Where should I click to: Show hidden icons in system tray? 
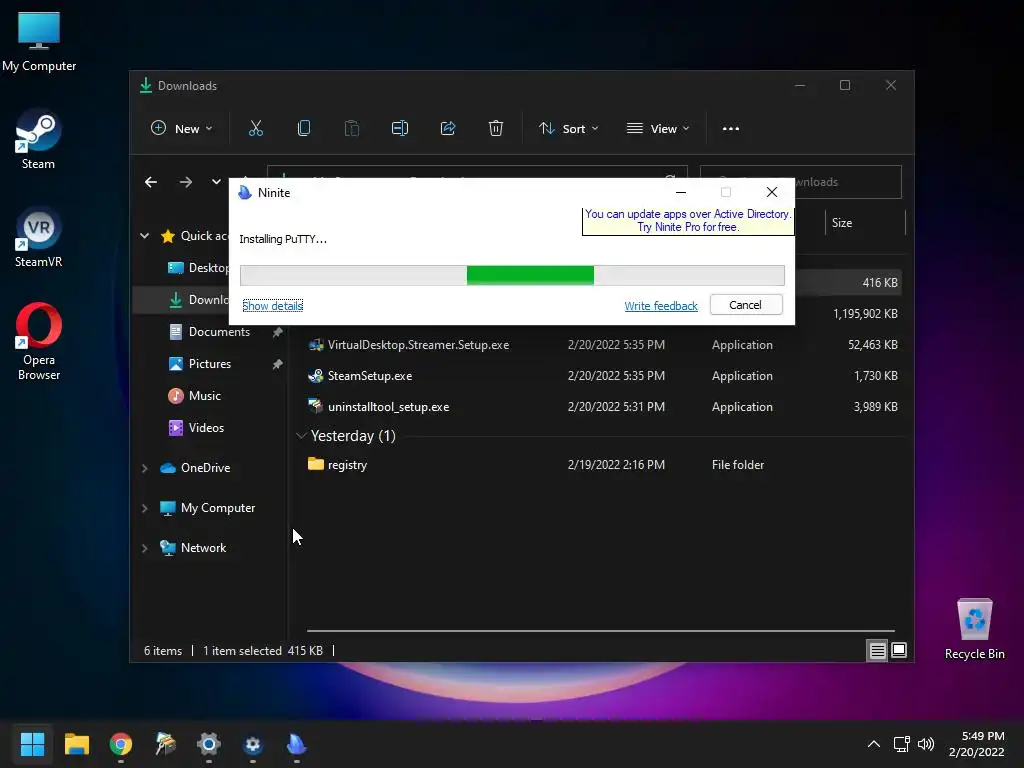pos(874,744)
